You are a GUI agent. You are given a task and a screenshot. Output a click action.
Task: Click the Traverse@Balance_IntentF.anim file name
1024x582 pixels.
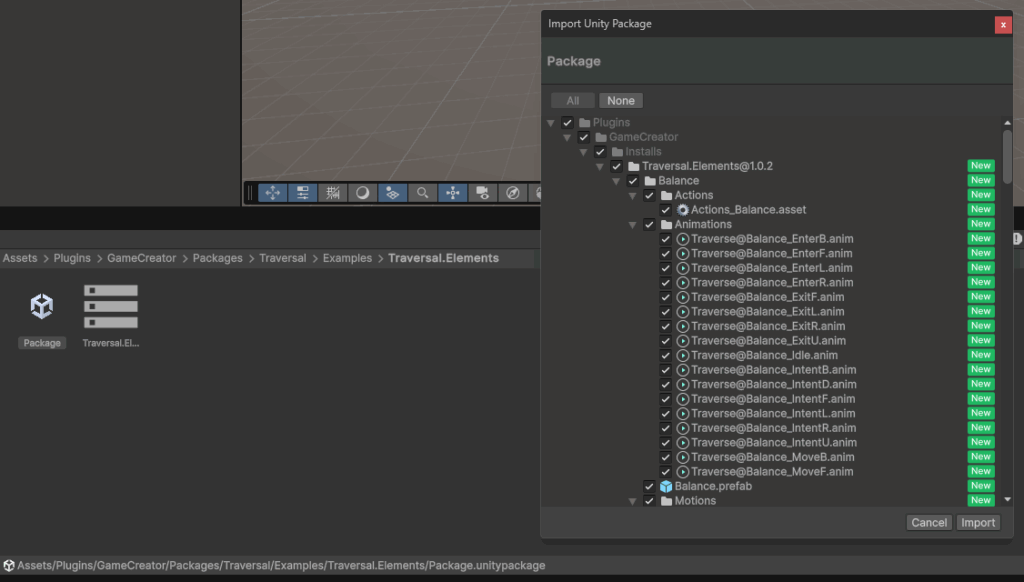point(773,399)
